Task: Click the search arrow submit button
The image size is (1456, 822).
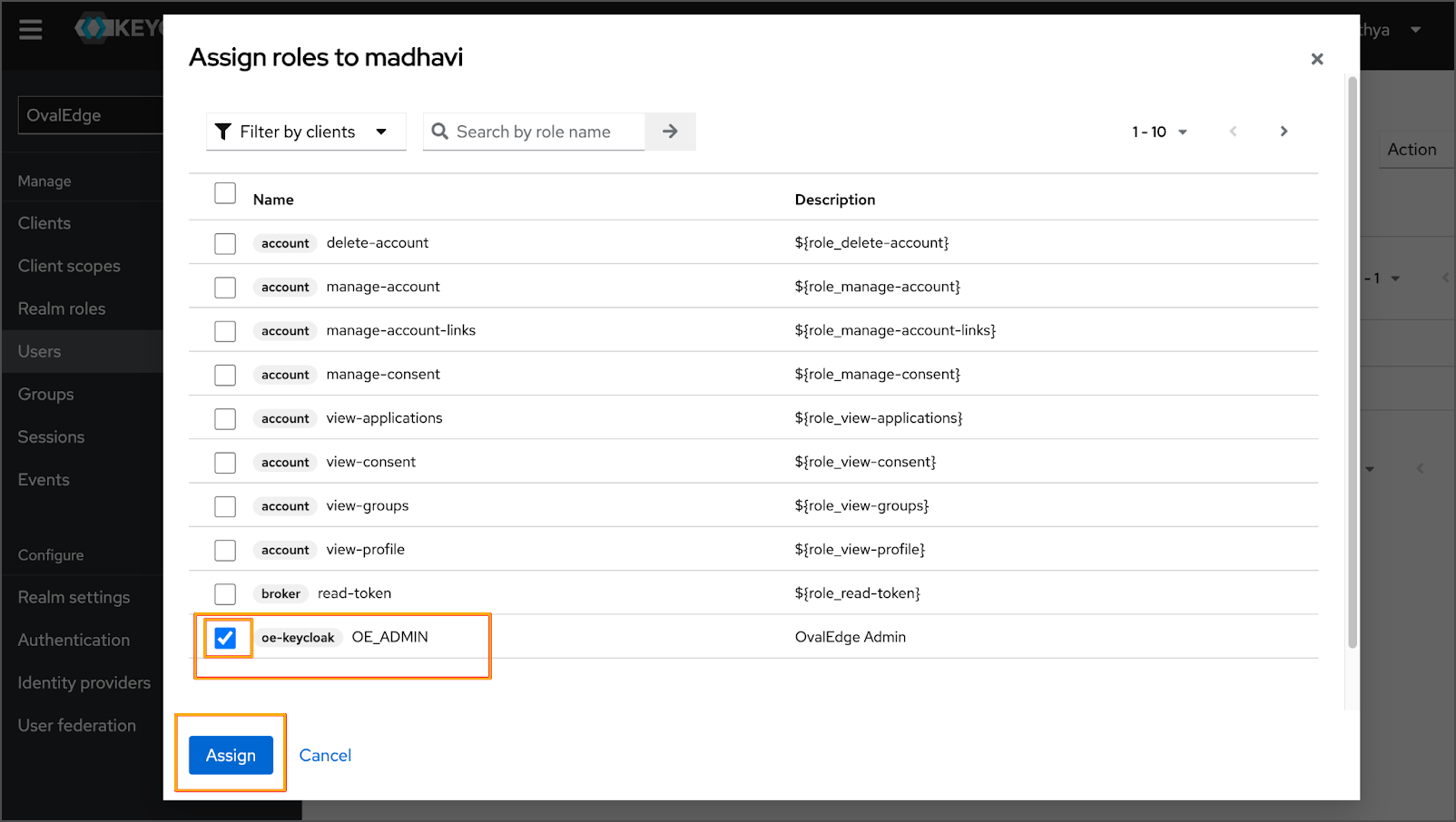Action: (x=670, y=132)
